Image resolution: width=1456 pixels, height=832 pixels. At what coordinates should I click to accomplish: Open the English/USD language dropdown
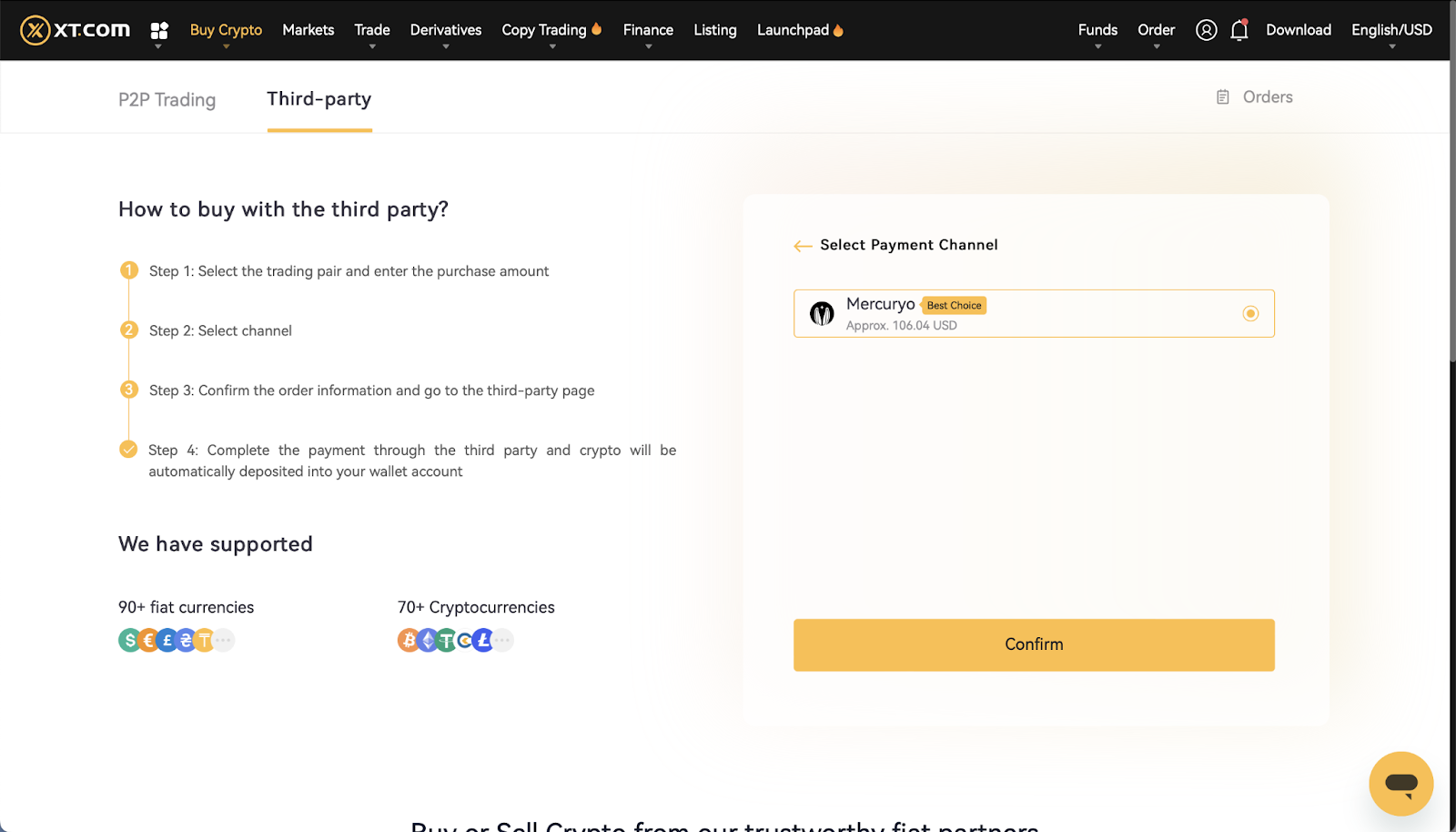1391,30
